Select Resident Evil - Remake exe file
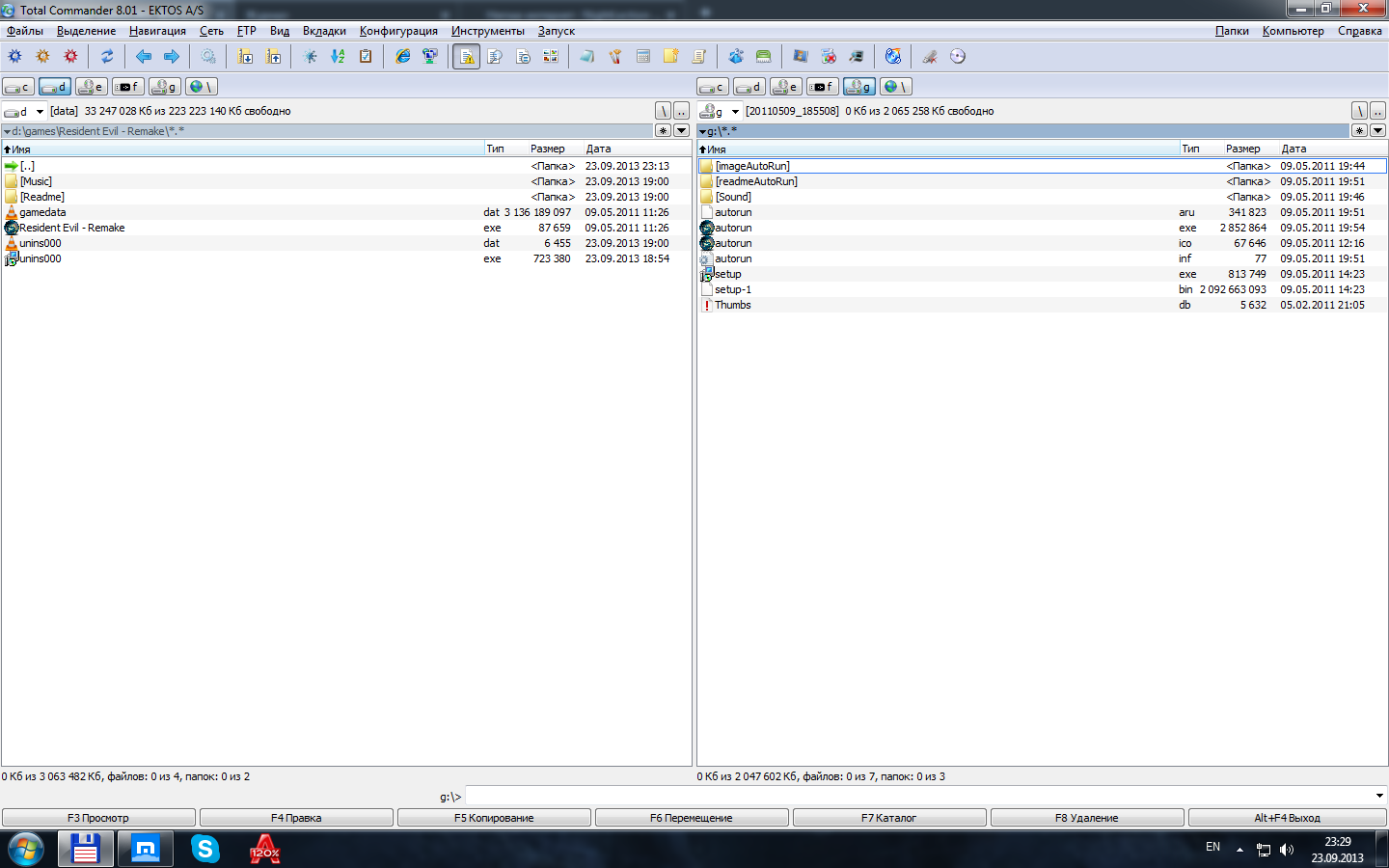Viewport: 1389px width, 868px height. coord(346,228)
